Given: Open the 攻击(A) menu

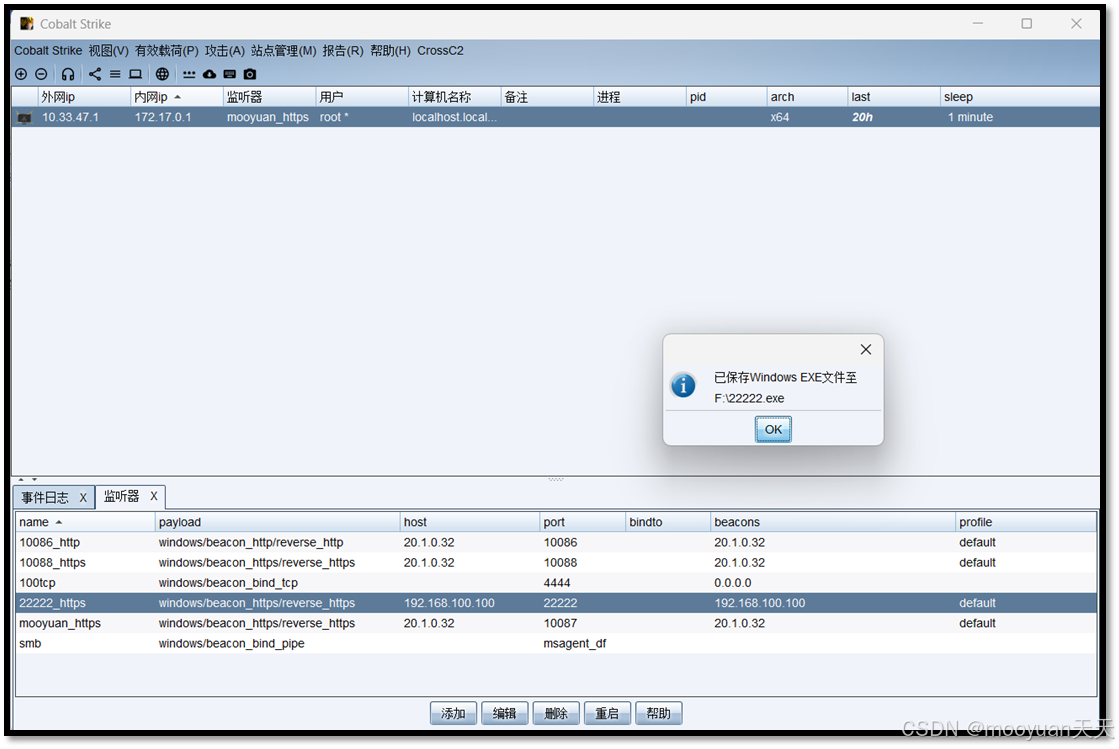Looking at the screenshot, I should 225,51.
